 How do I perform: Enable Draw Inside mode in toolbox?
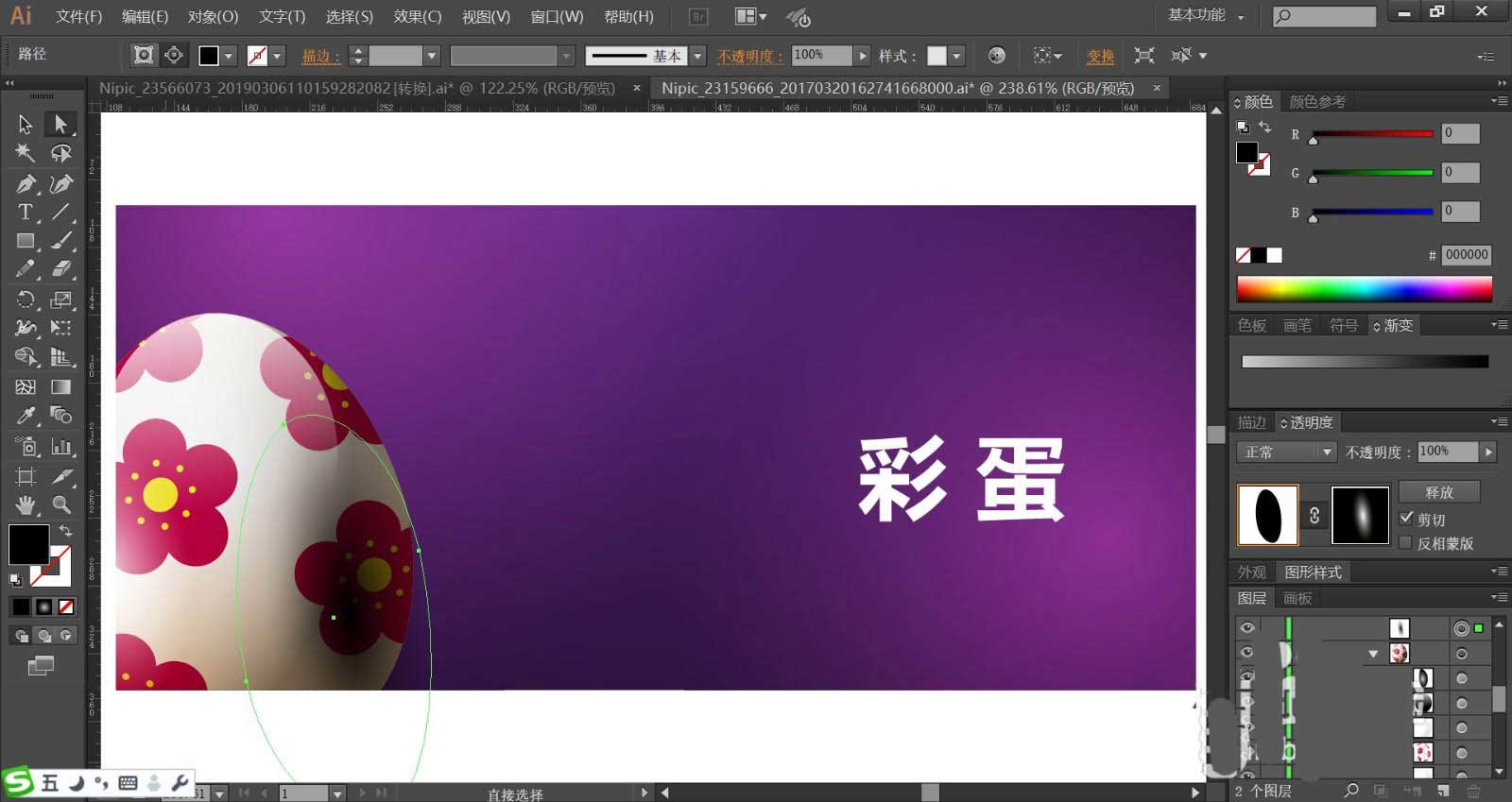point(65,636)
